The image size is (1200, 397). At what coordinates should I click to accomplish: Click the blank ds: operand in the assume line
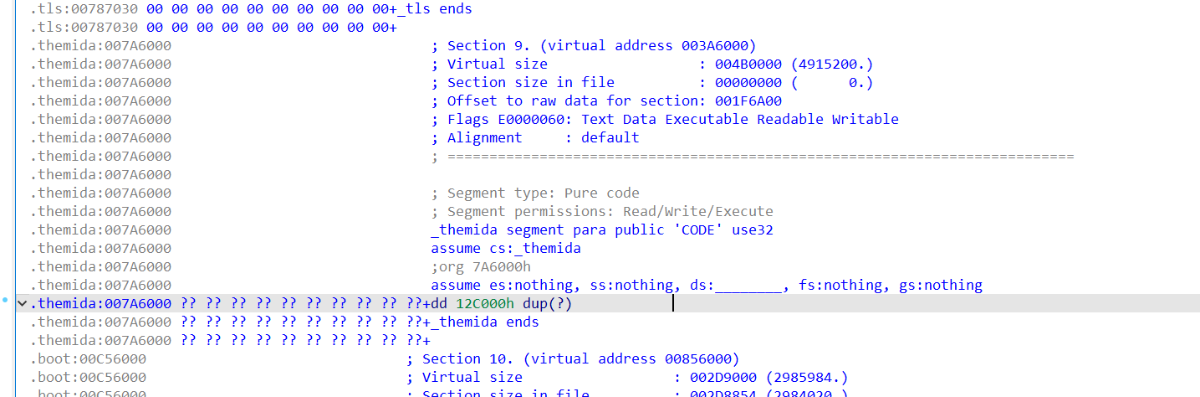pyautogui.click(x=748, y=285)
